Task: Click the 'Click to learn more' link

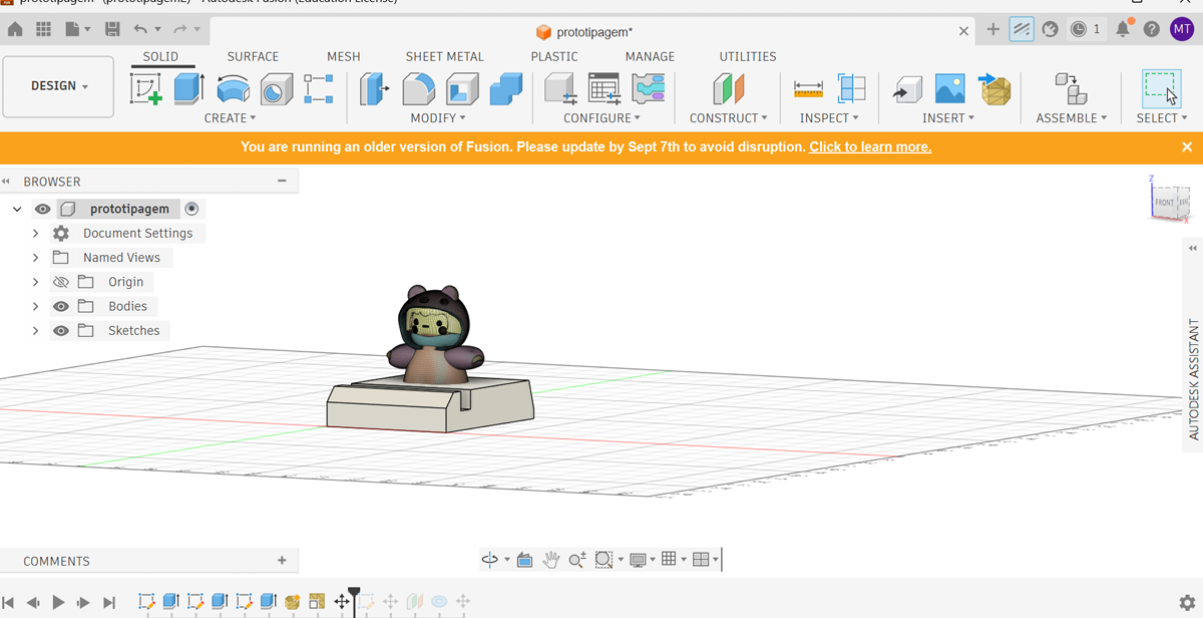Action: (870, 147)
